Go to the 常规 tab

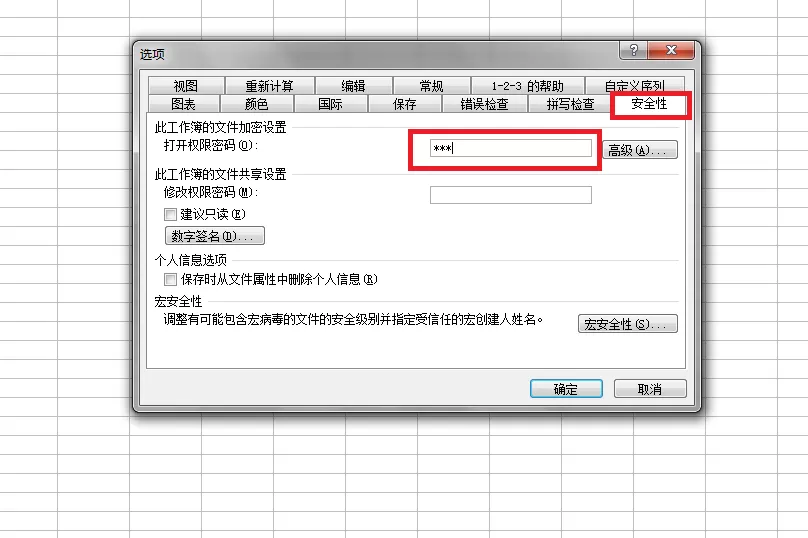point(432,86)
